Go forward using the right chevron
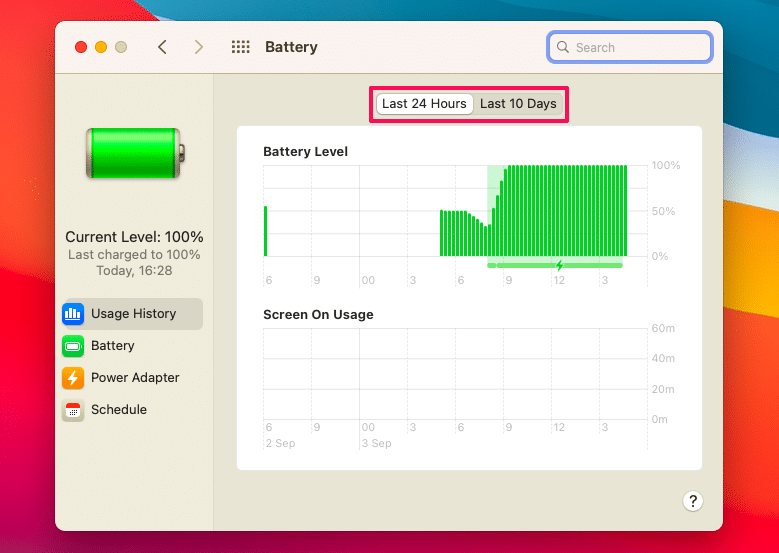The height and width of the screenshot is (553, 779). 199,47
